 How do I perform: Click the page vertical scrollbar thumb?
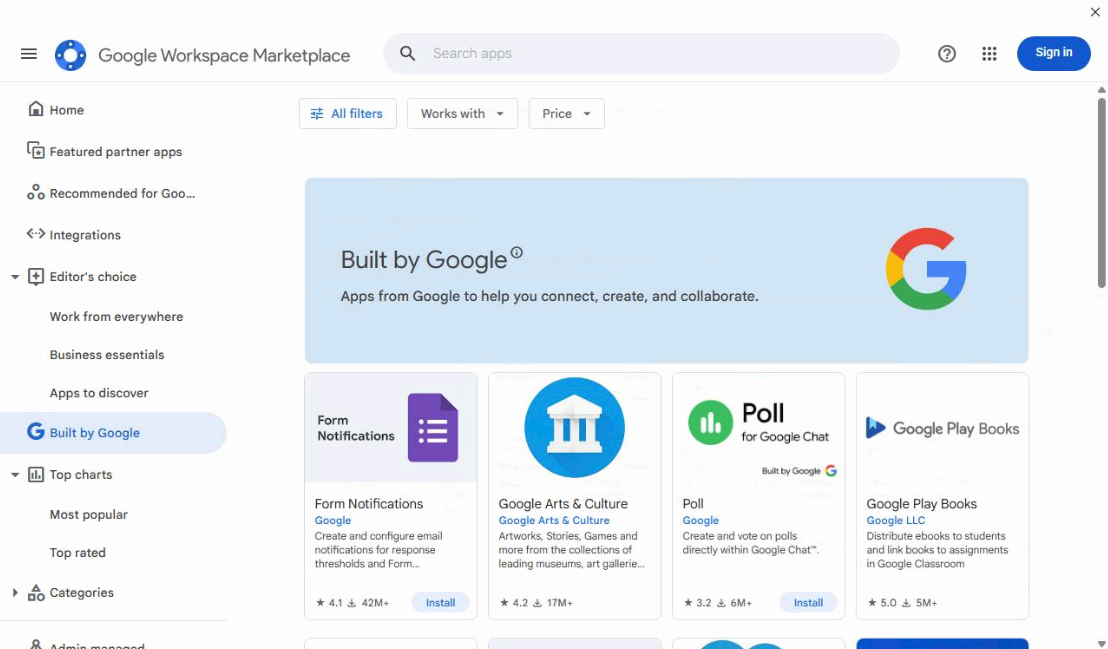1101,192
